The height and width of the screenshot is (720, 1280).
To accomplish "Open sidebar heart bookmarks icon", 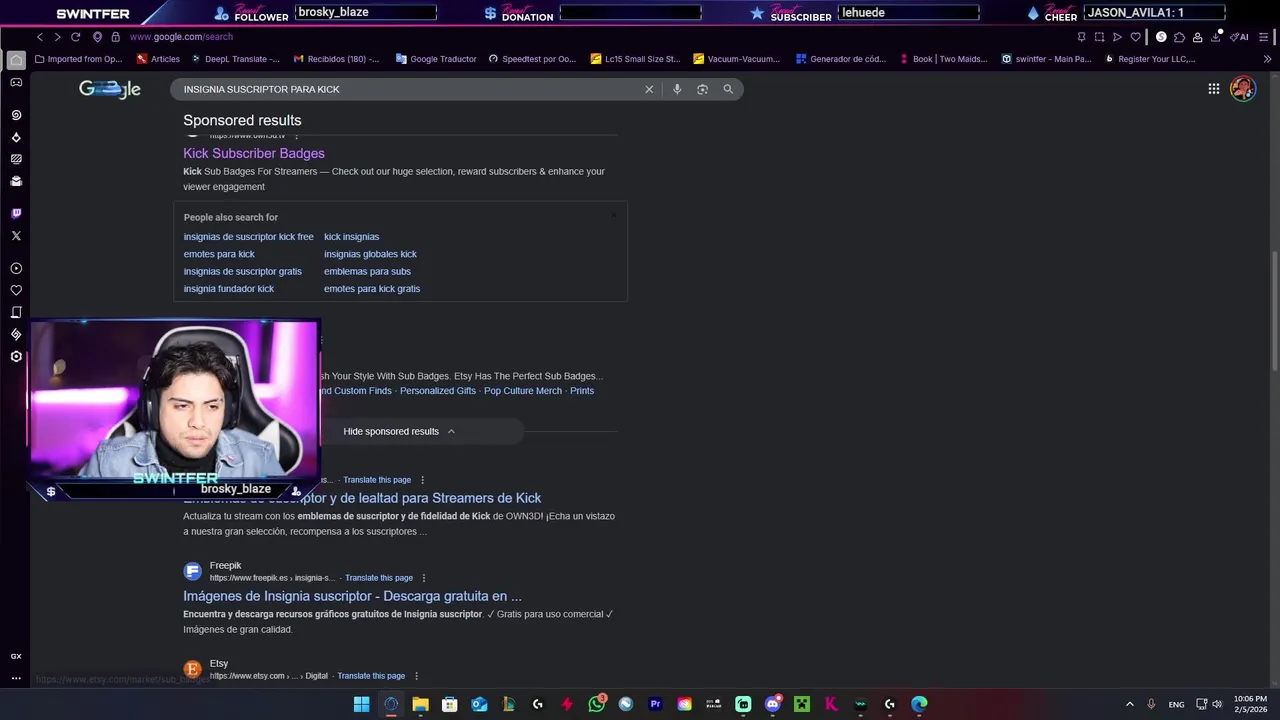I will point(16,290).
